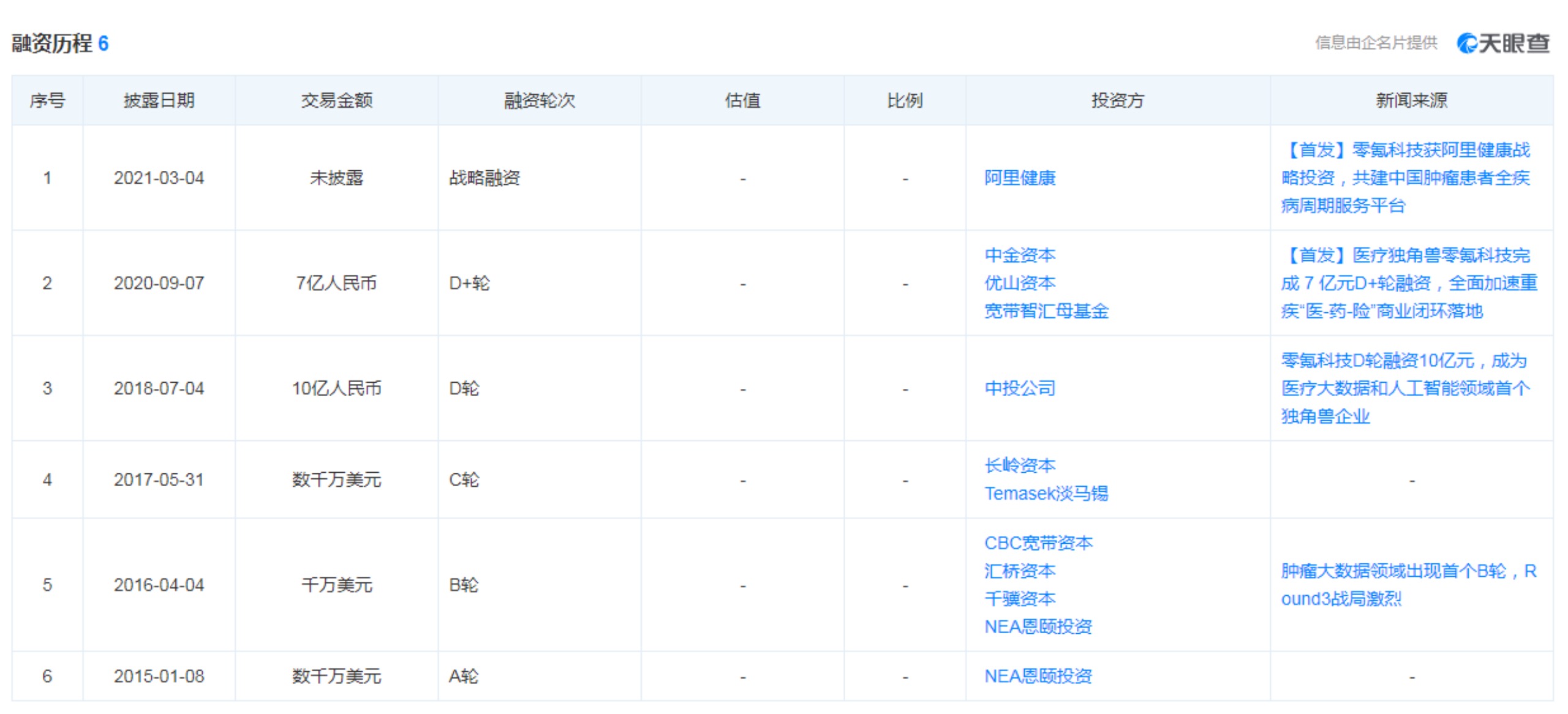The height and width of the screenshot is (714, 1568).
Task: Open 中金资本 investor link
Action: (1019, 255)
